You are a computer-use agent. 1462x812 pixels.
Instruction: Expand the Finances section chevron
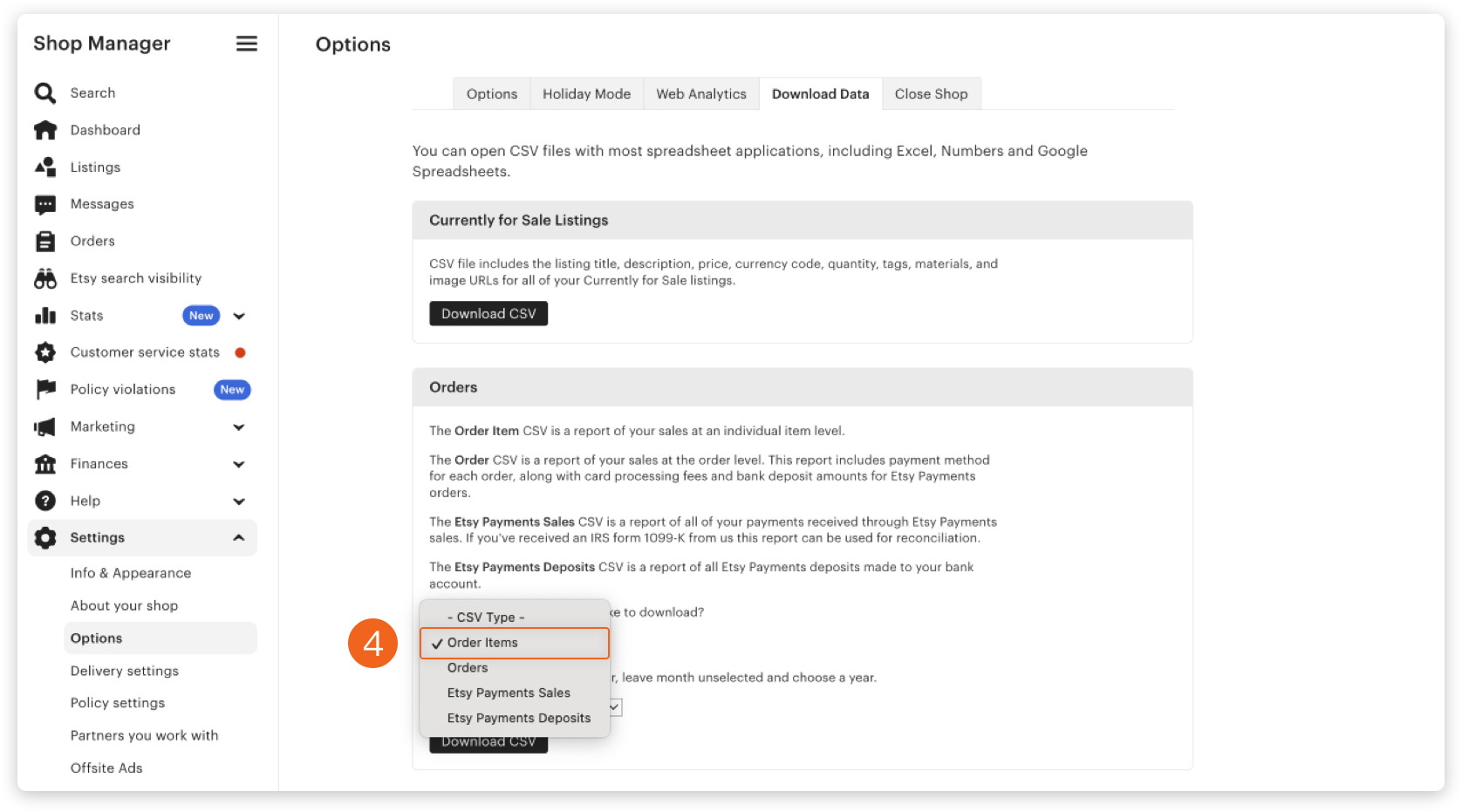[x=239, y=465]
